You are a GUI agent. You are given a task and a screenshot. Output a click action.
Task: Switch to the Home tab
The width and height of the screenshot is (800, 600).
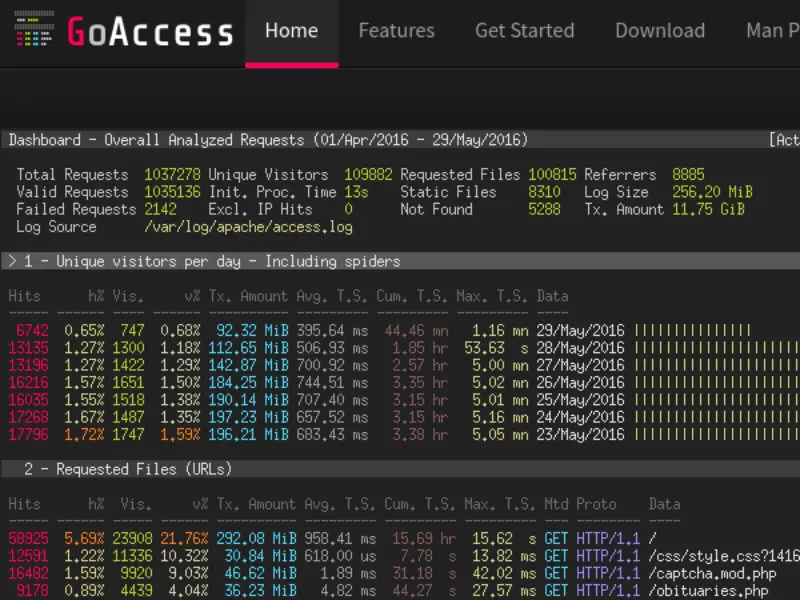coord(291,31)
